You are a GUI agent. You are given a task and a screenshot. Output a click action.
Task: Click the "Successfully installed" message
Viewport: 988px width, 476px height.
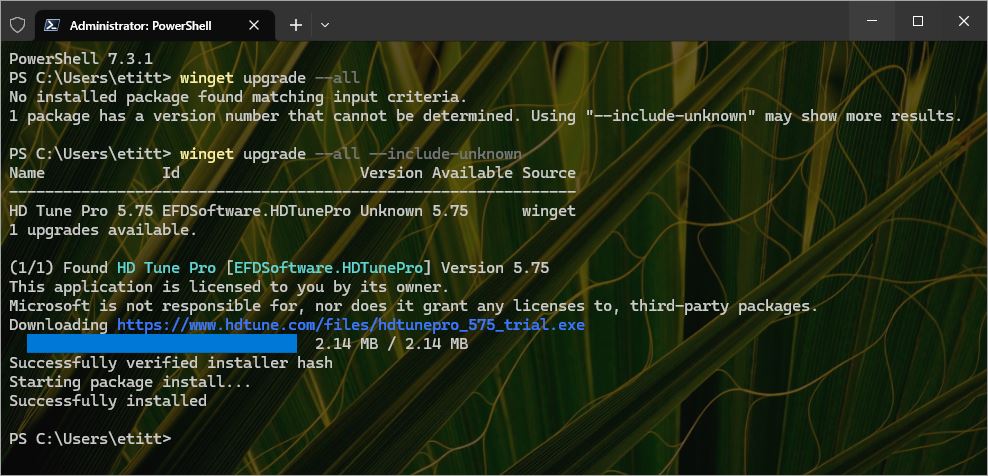108,401
